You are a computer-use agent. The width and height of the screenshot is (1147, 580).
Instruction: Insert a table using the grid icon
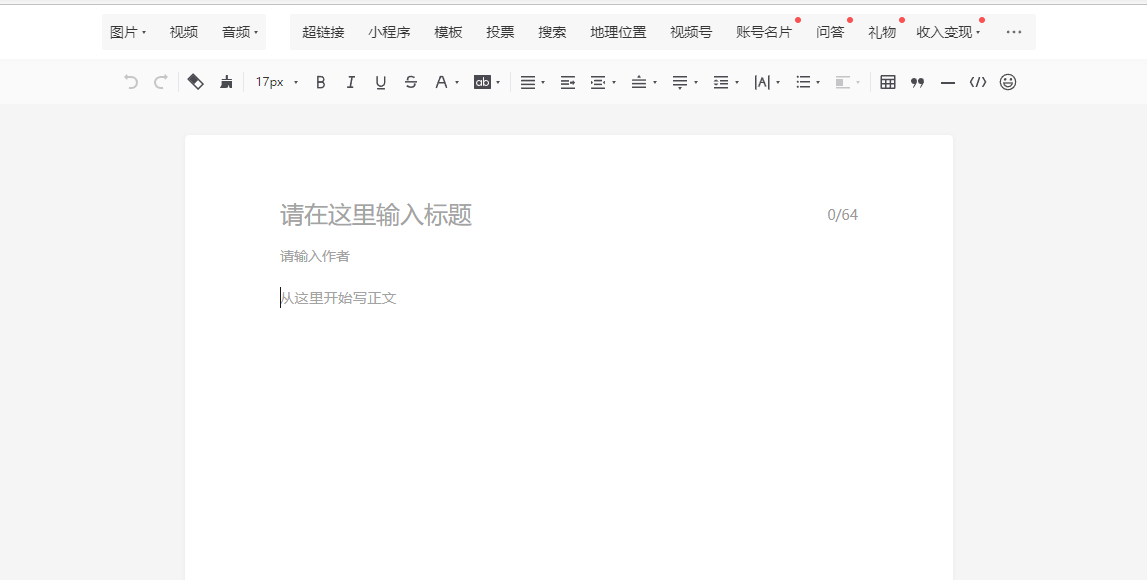888,82
